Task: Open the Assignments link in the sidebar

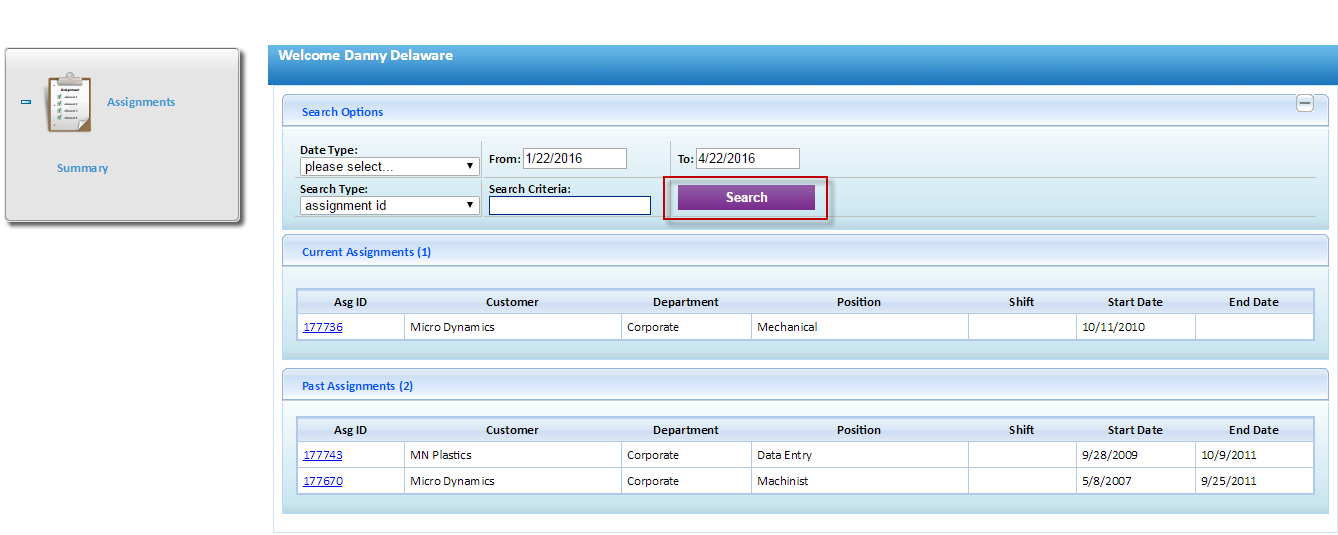Action: 141,102
